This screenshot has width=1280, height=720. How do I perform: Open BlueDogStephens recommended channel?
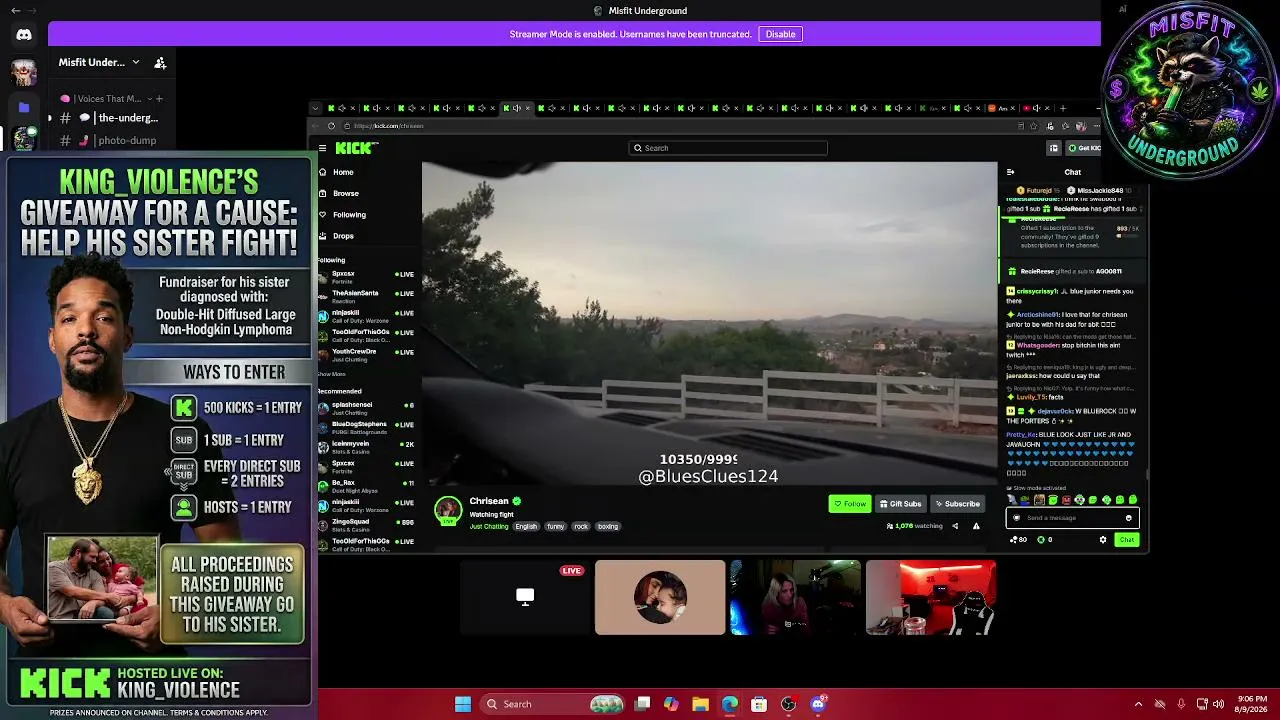pyautogui.click(x=366, y=427)
